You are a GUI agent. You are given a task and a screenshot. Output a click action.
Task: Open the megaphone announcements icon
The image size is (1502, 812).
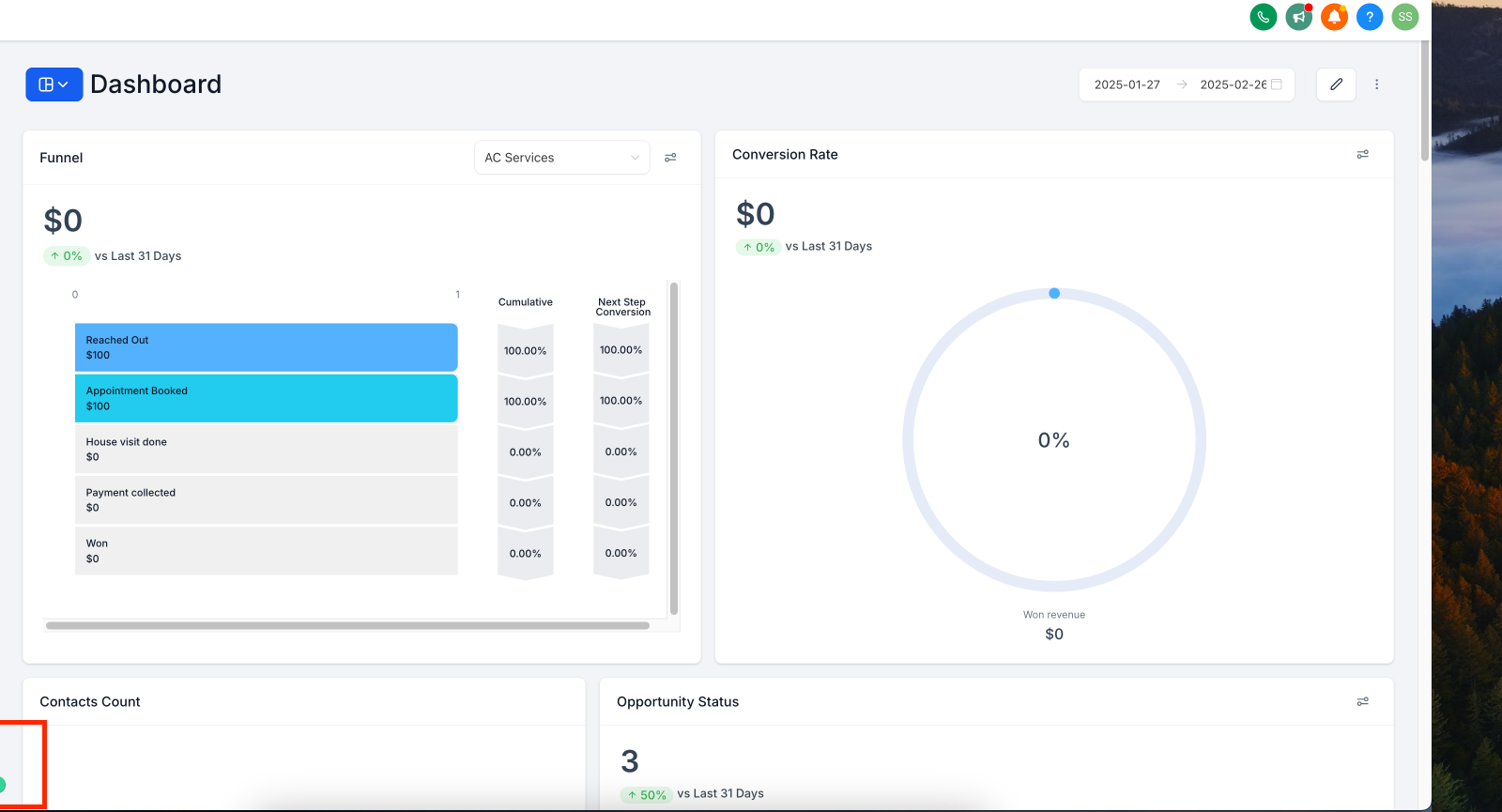point(1299,17)
